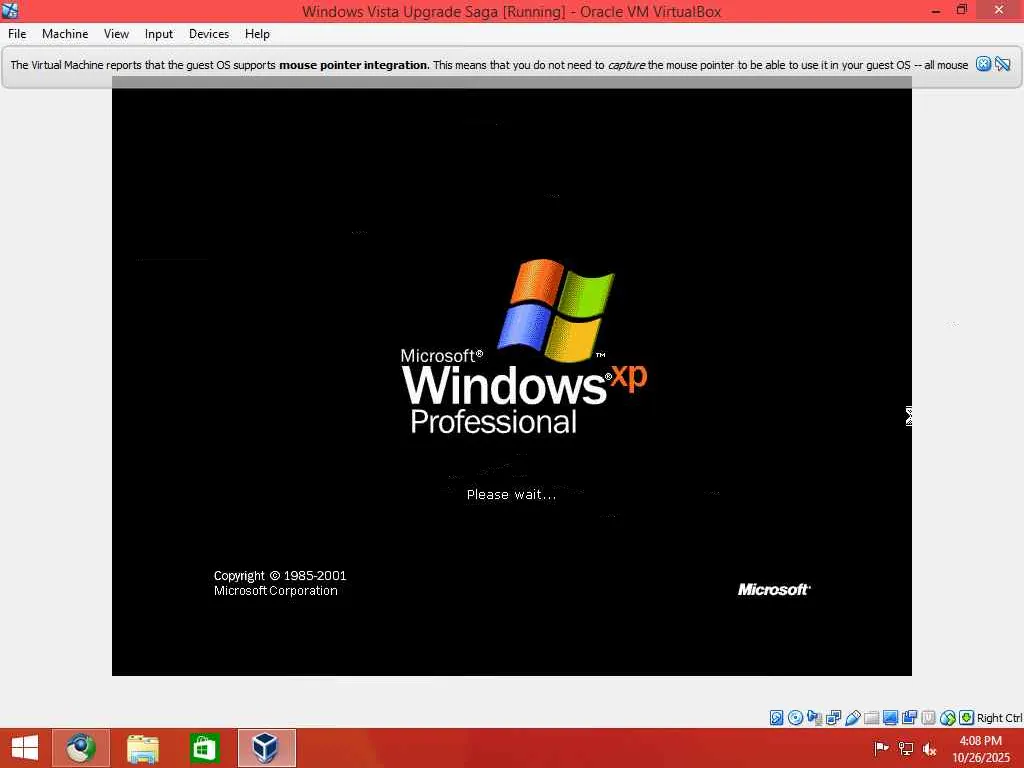Image resolution: width=1024 pixels, height=768 pixels.
Task: Open the File menu
Action: coord(17,34)
